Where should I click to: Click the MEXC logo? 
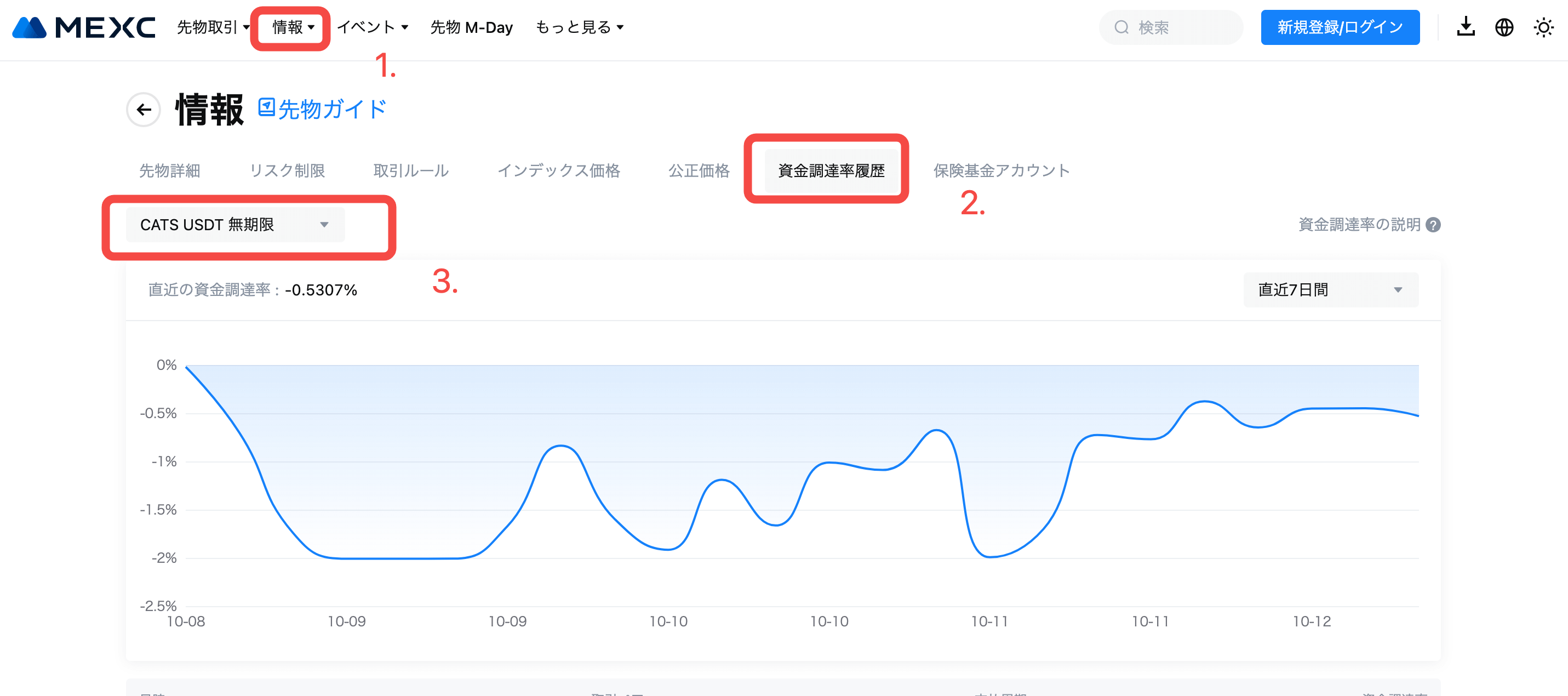pyautogui.click(x=83, y=27)
